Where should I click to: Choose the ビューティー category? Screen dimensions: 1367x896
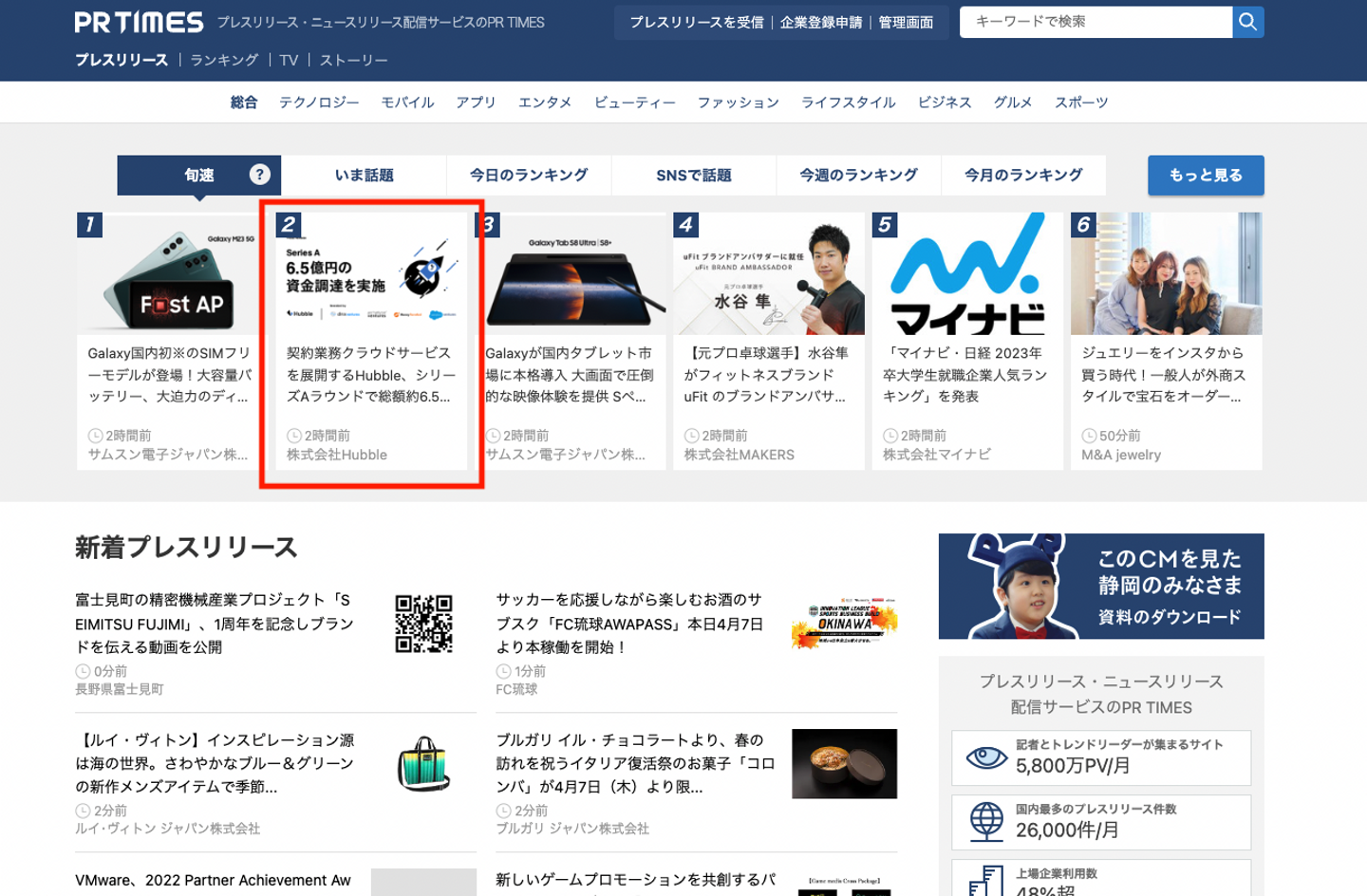[635, 103]
